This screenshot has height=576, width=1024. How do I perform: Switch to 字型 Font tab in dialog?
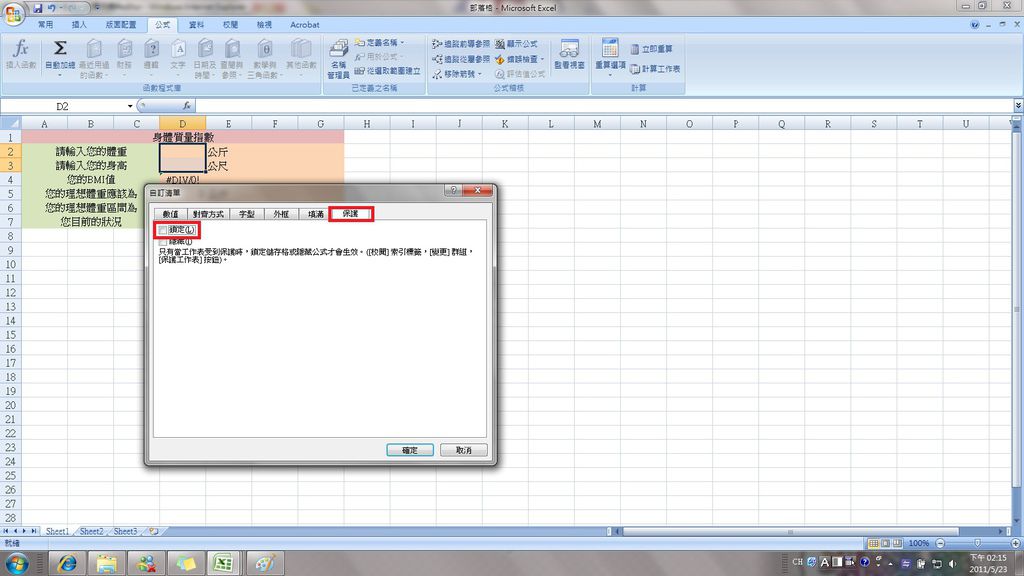[x=246, y=214]
